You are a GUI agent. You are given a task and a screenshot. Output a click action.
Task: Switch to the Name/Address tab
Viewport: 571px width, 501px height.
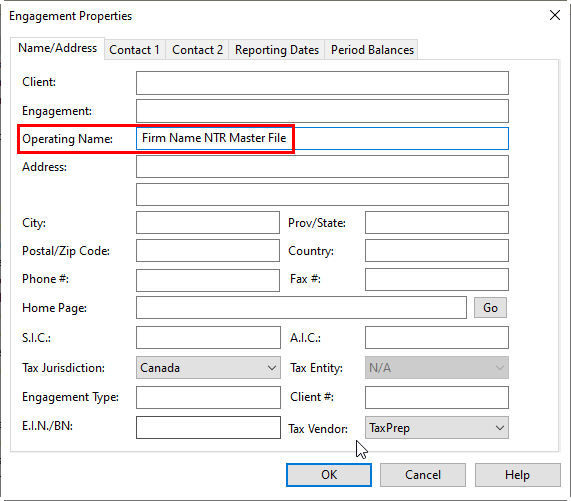58,48
